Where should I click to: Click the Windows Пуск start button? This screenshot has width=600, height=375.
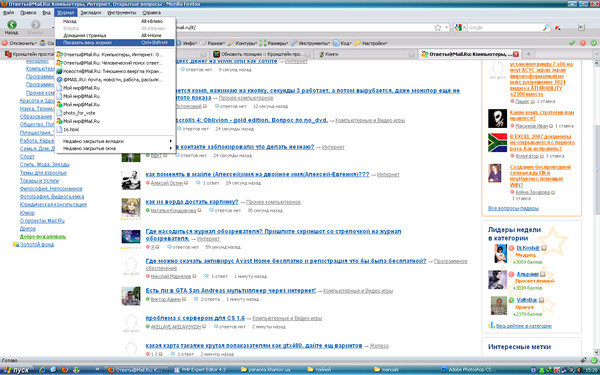17,370
